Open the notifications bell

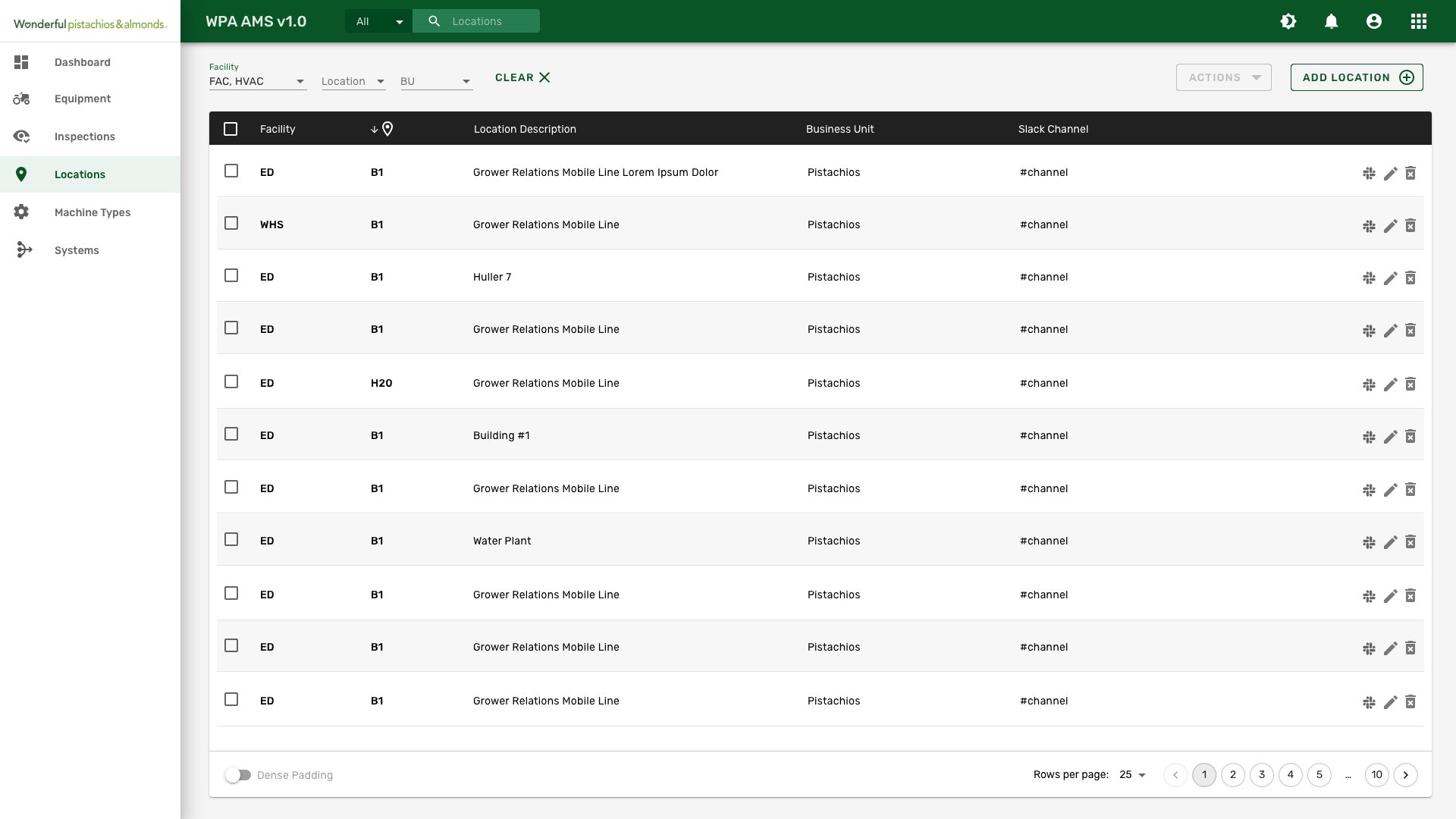pos(1331,21)
